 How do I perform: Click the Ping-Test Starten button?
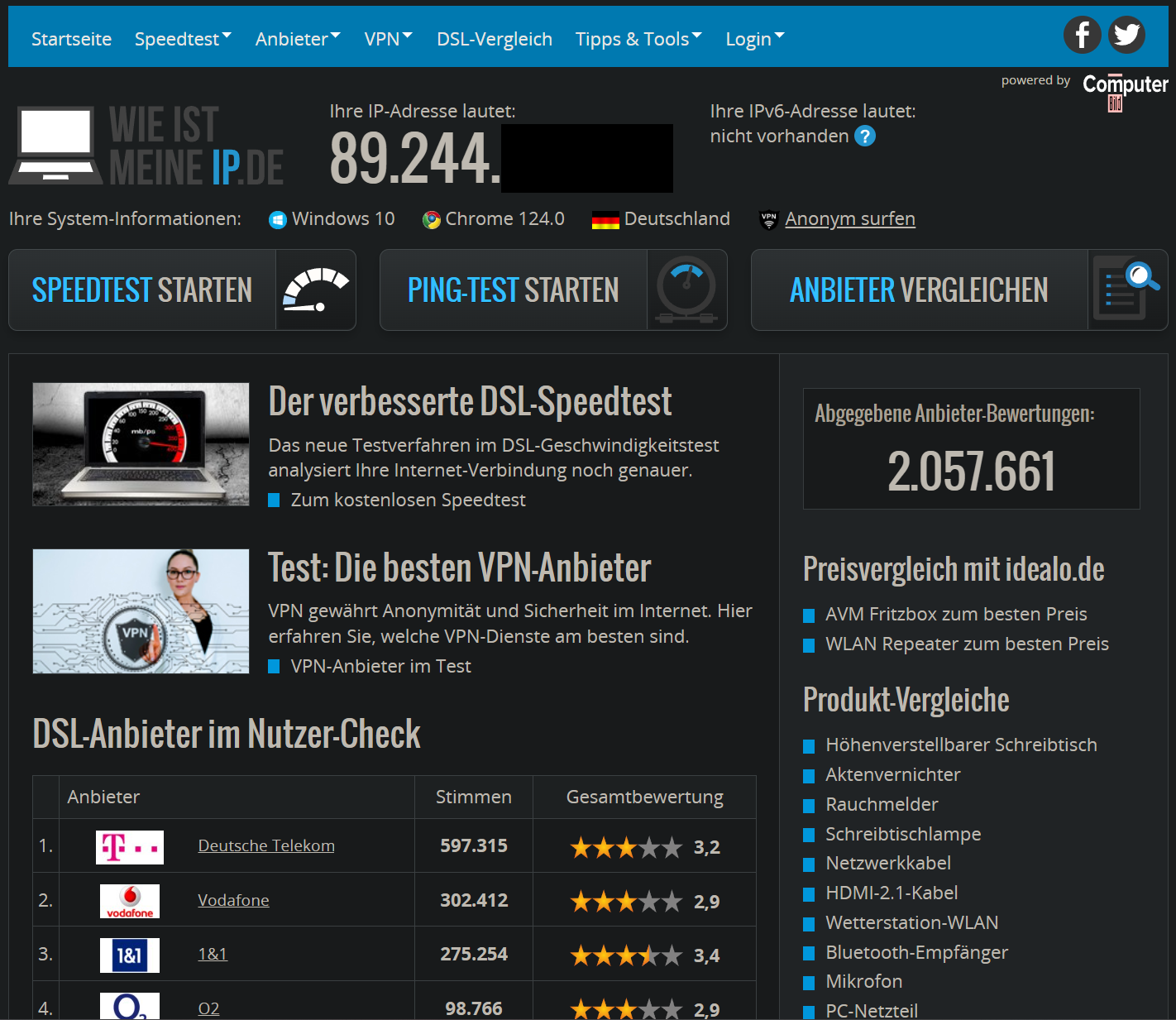point(553,290)
